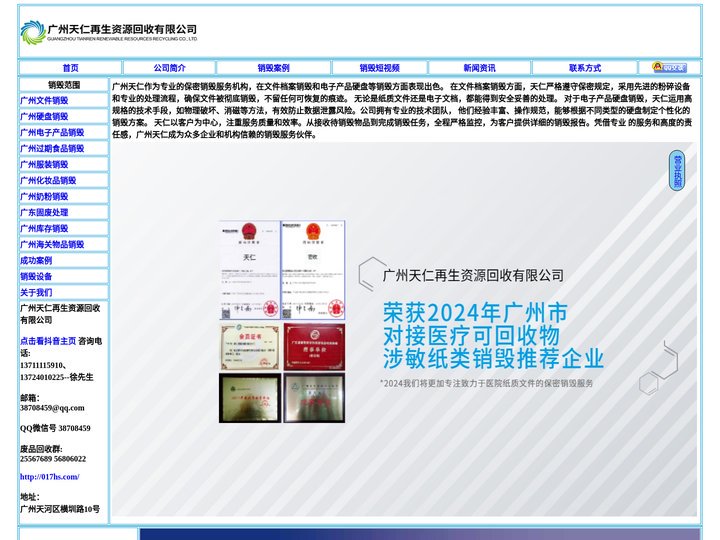Click the 天仁 trademark certificate image
The height and width of the screenshot is (540, 720).
[x=249, y=270]
